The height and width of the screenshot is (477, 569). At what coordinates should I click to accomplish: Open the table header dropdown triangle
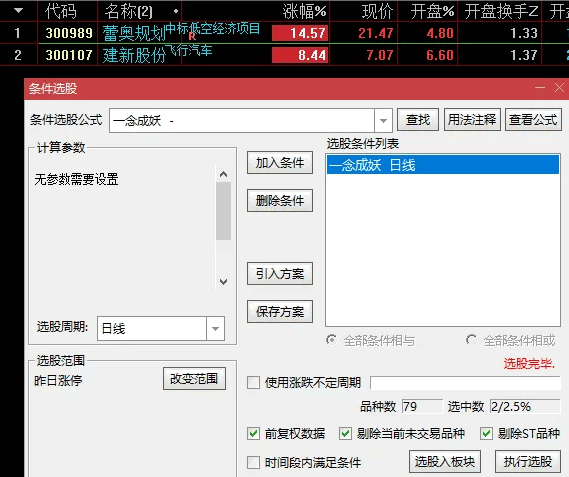[18, 11]
